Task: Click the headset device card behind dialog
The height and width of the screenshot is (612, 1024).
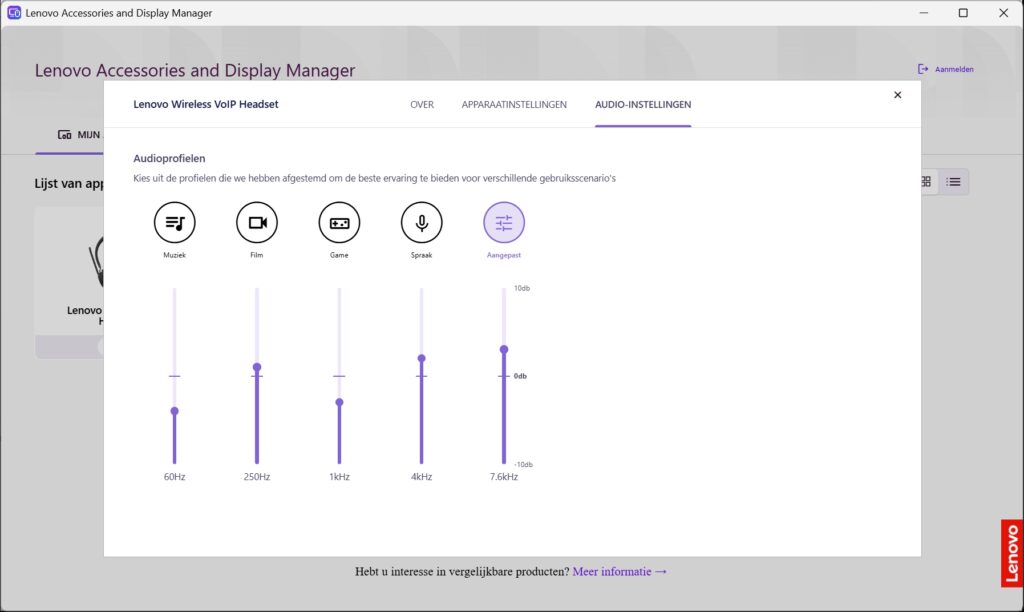Action: tap(69, 282)
